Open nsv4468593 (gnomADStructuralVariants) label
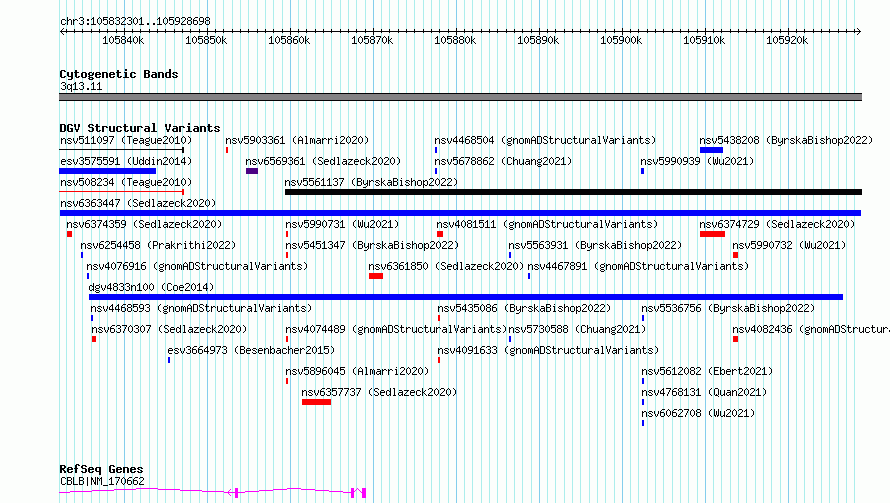890x503 pixels. coord(201,308)
